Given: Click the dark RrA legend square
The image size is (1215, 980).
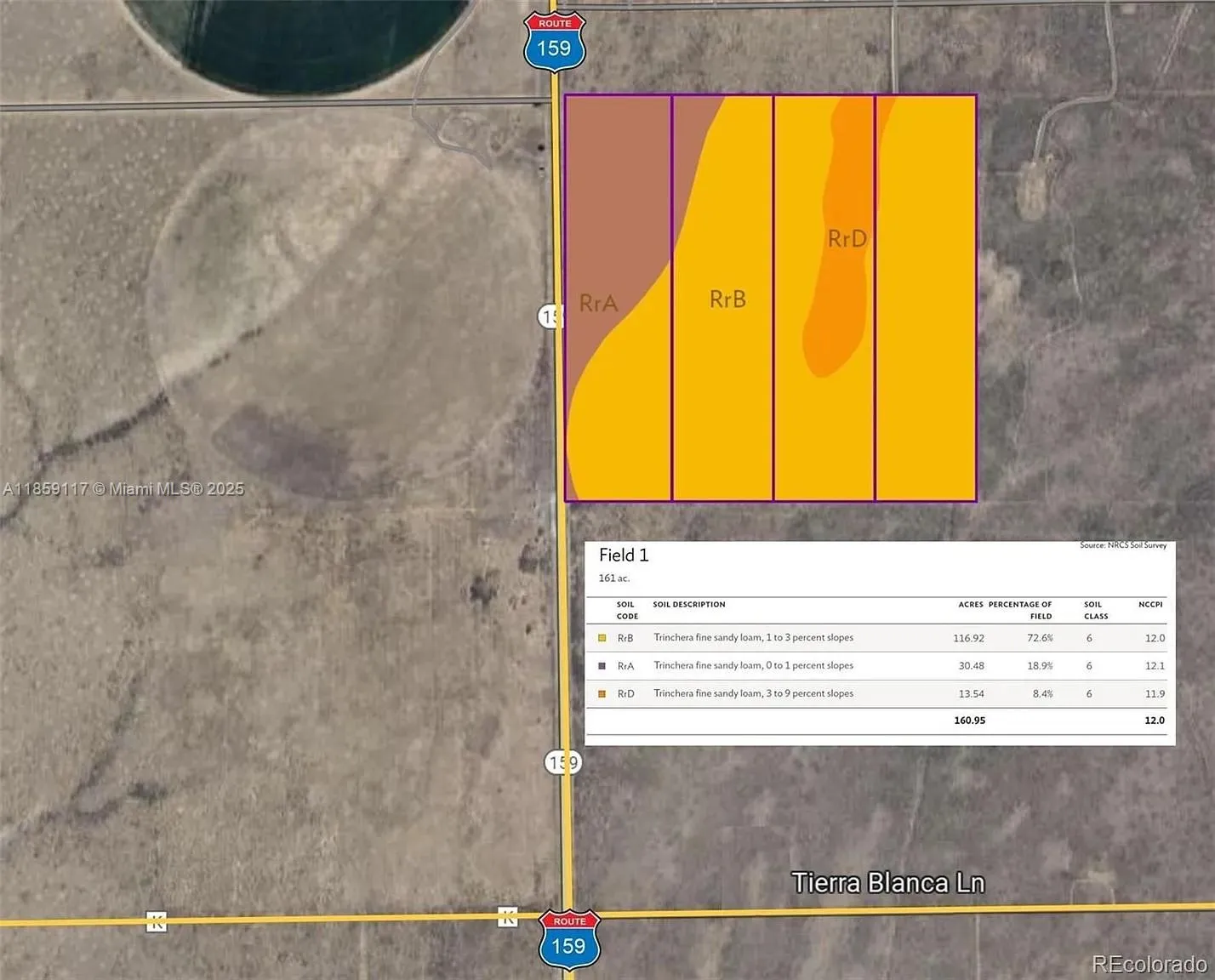Looking at the screenshot, I should [x=602, y=666].
